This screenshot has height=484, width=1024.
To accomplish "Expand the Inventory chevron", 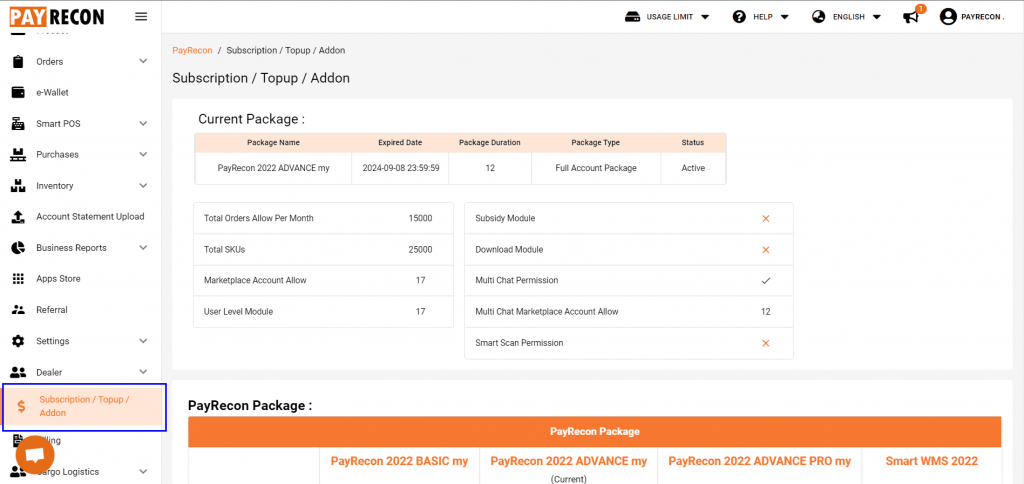I will [x=144, y=186].
